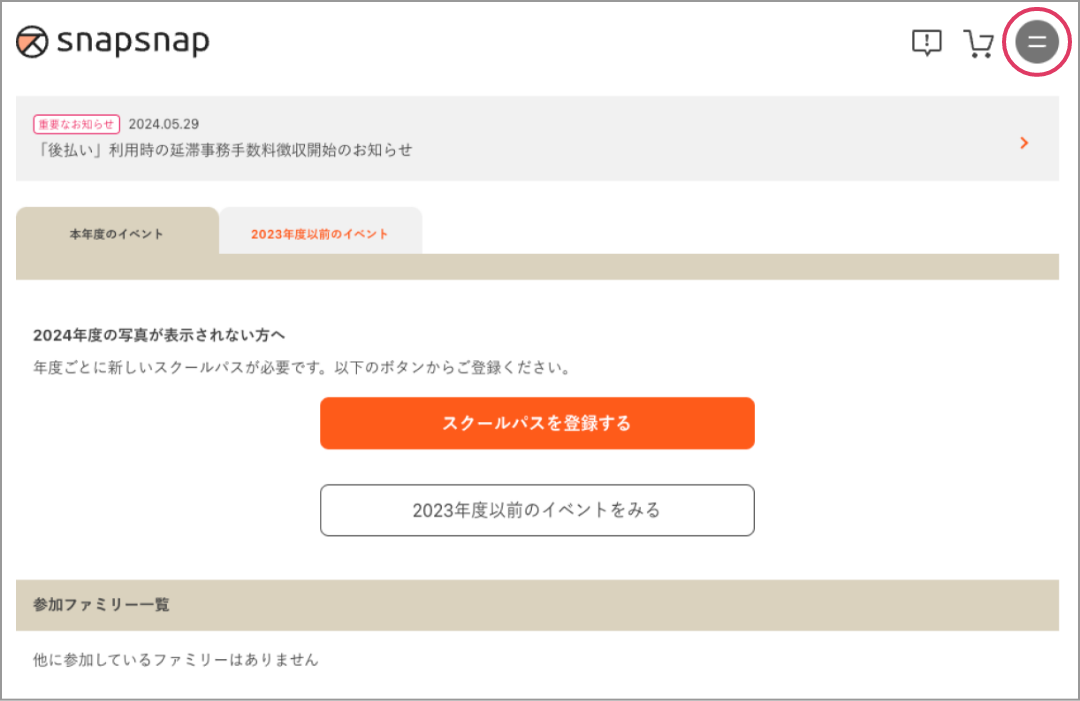The image size is (1080, 701).
Task: Click the snapsnap circular logo mark
Action: tap(32, 42)
